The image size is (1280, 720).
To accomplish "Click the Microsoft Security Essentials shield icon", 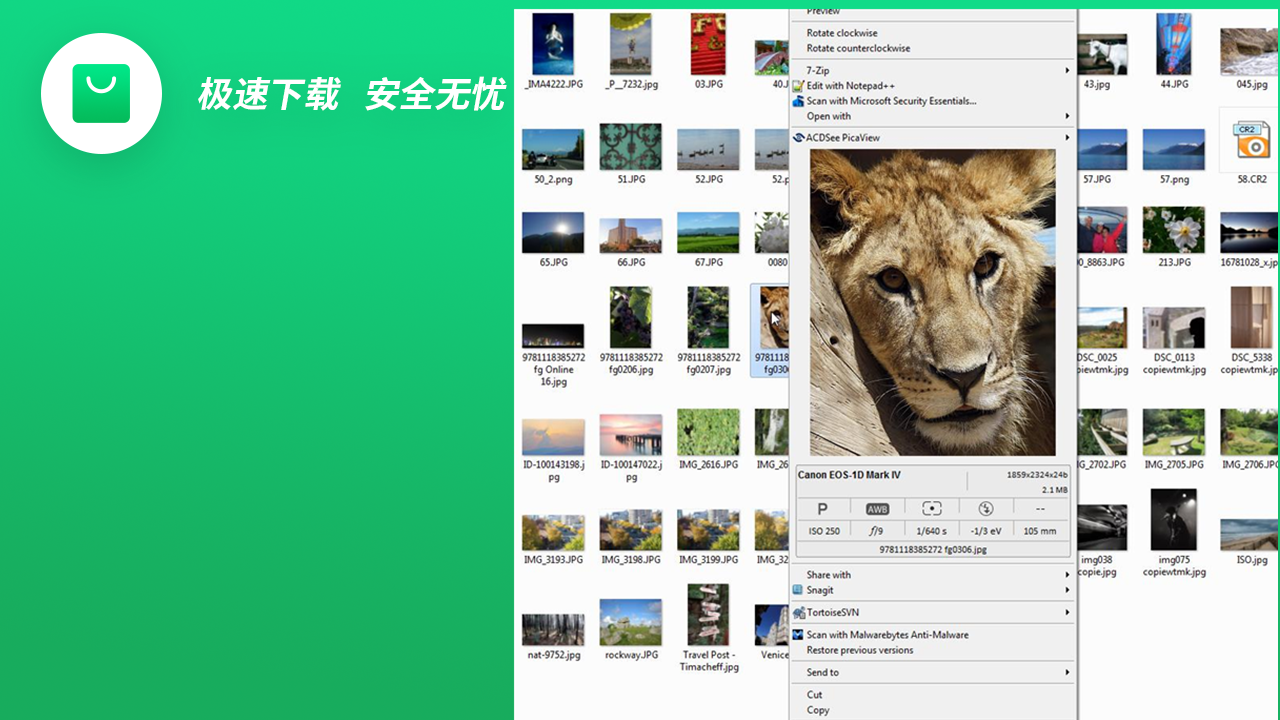I will pos(798,101).
